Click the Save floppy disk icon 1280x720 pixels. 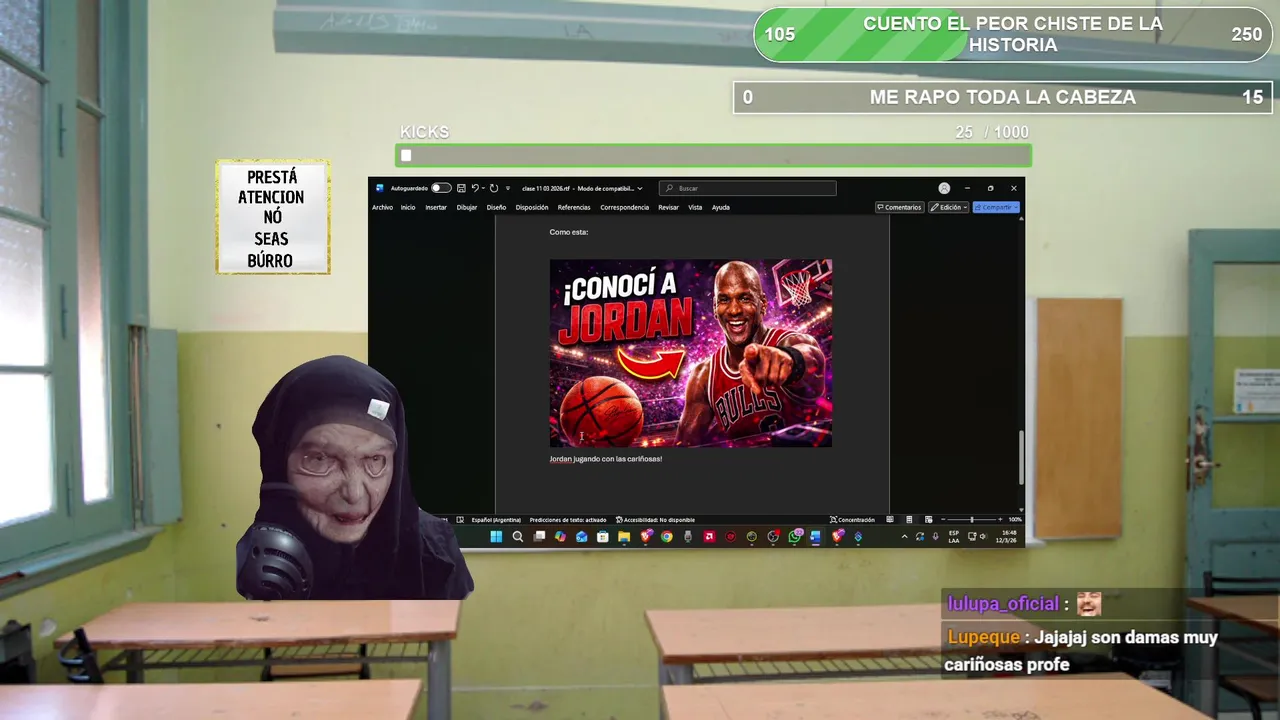461,188
